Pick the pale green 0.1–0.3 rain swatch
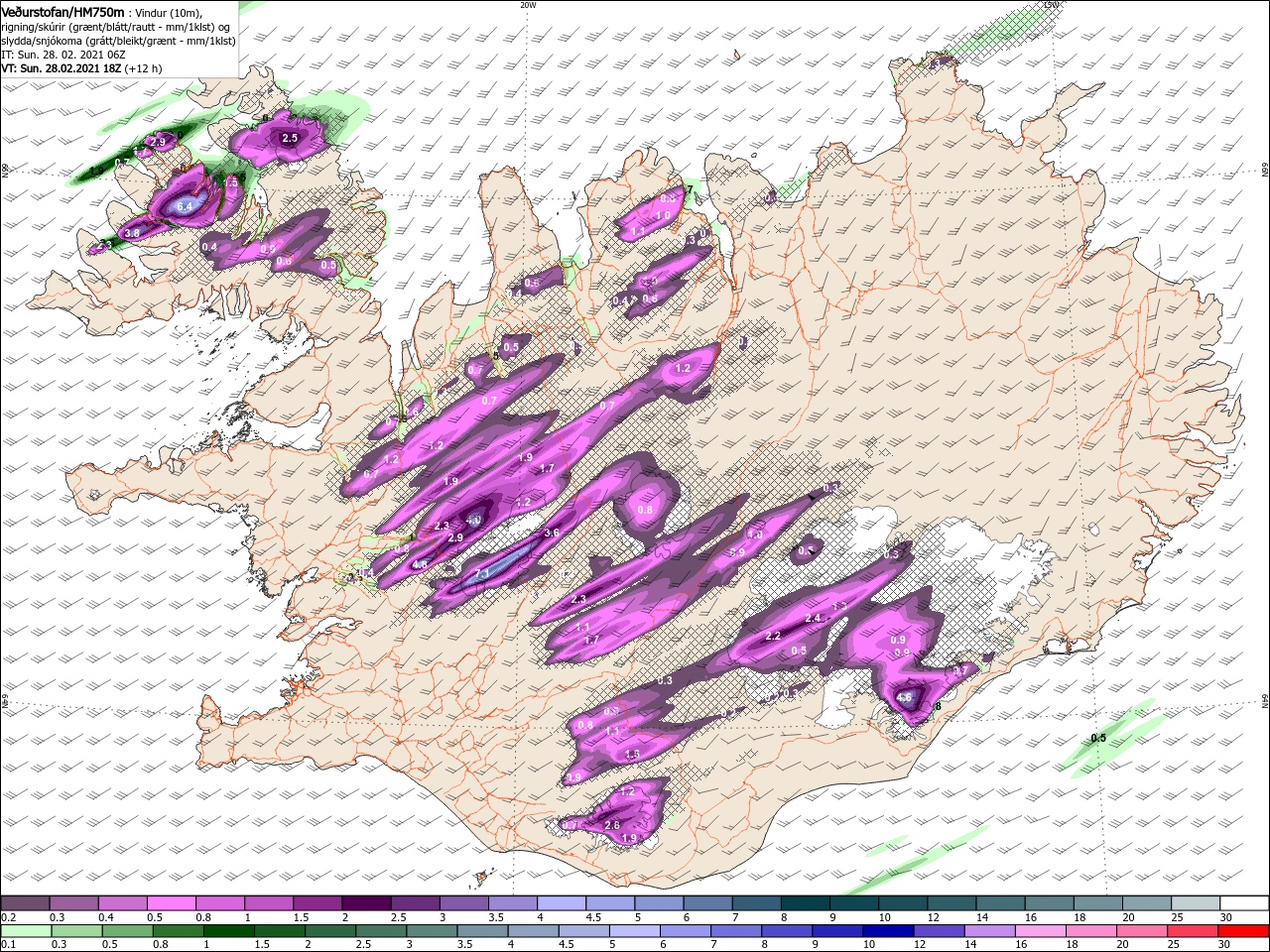Viewport: 1270px width, 952px height. pos(26,931)
